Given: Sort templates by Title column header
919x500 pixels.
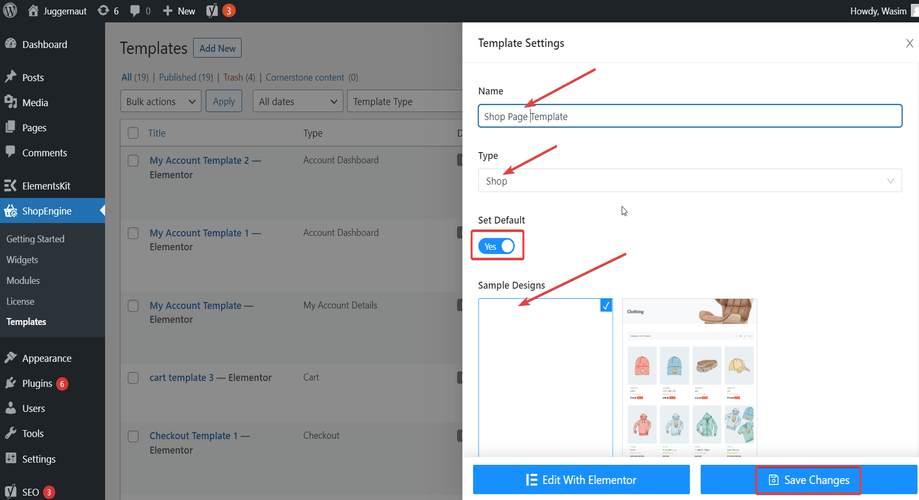Looking at the screenshot, I should pos(156,133).
